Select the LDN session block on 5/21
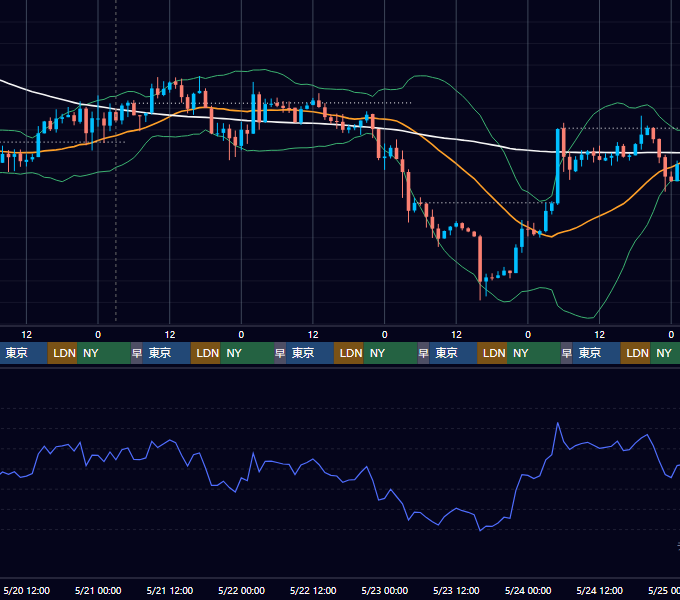680x600 pixels. [206, 353]
